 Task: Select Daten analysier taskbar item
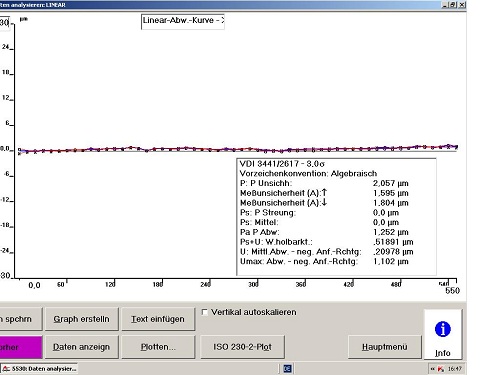(39, 369)
